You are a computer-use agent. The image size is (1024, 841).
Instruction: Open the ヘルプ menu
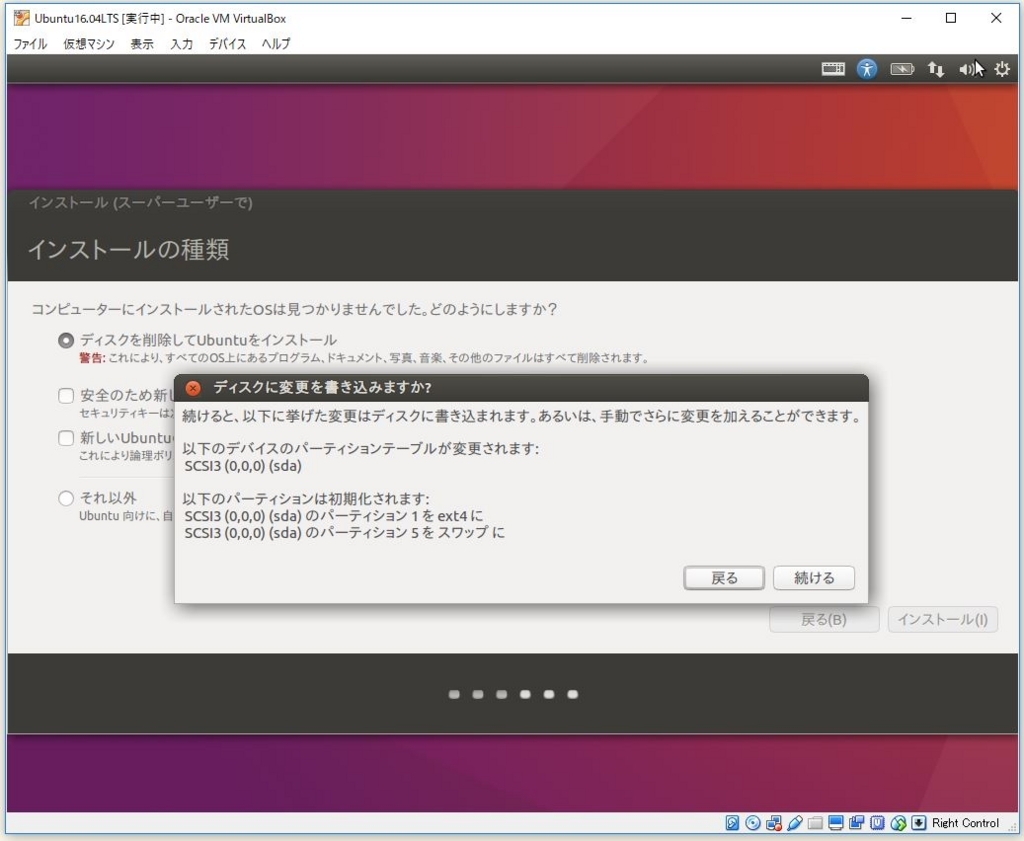tap(276, 44)
